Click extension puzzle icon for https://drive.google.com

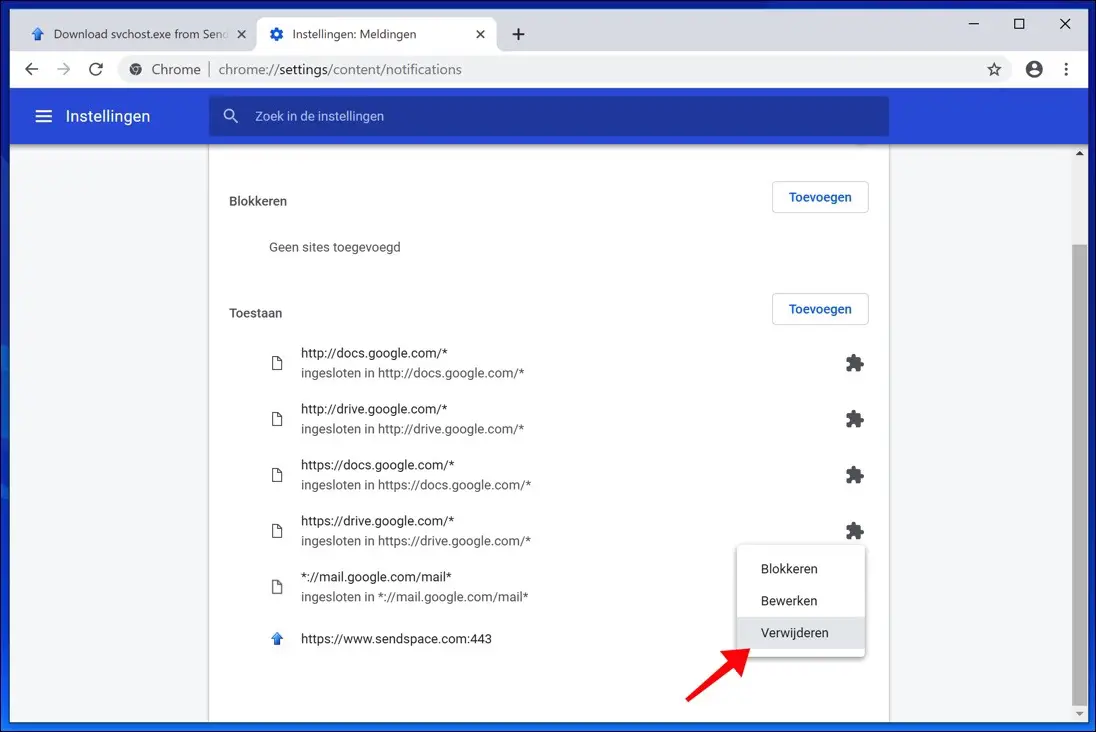854,531
